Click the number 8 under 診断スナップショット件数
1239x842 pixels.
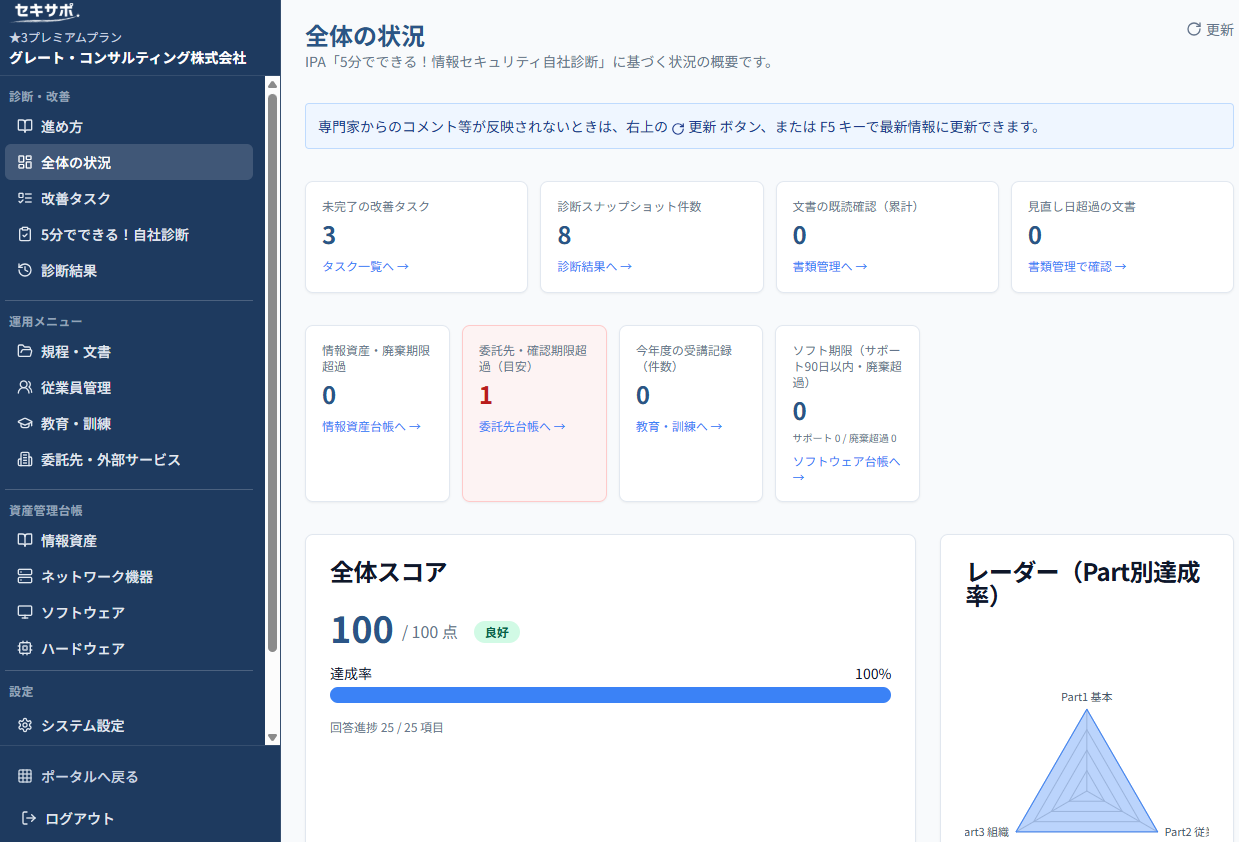coord(565,235)
